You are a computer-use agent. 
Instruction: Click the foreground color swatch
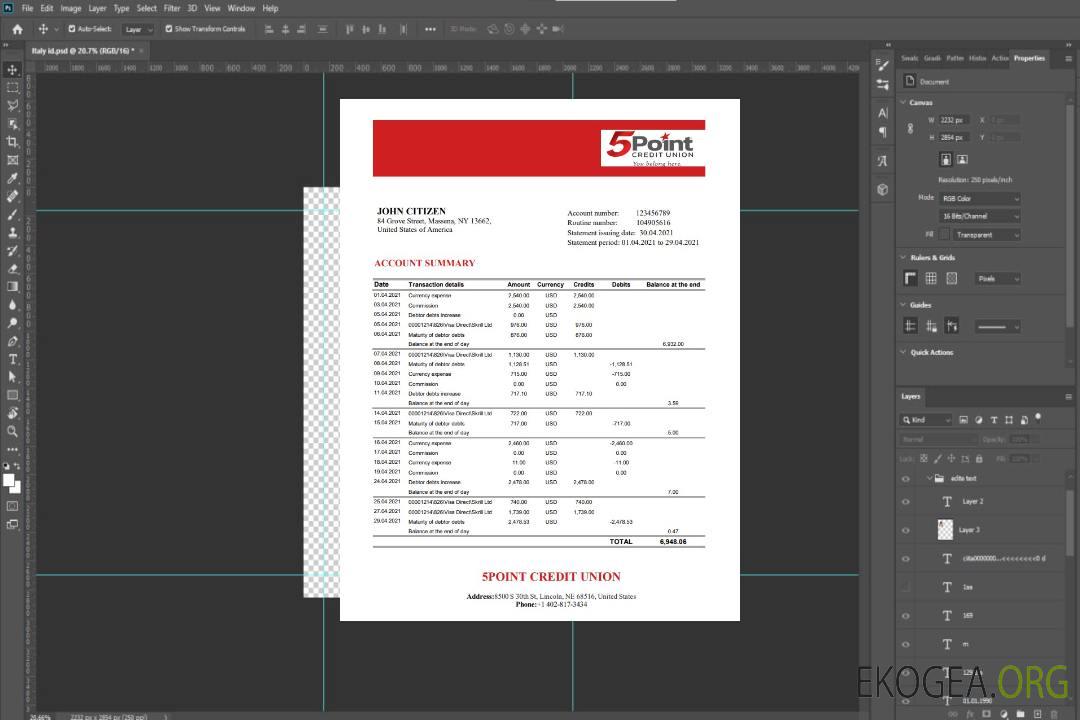(x=9, y=481)
